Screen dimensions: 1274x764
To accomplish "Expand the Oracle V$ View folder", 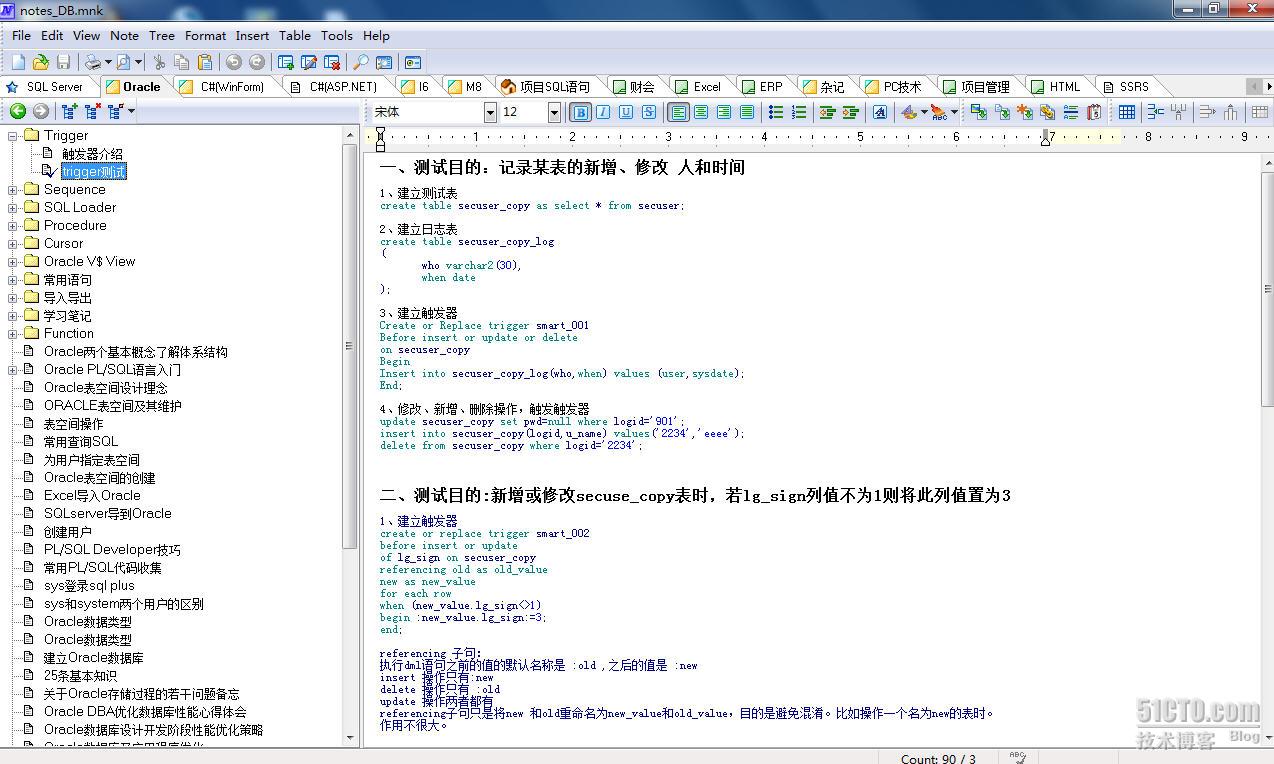I will (x=13, y=261).
